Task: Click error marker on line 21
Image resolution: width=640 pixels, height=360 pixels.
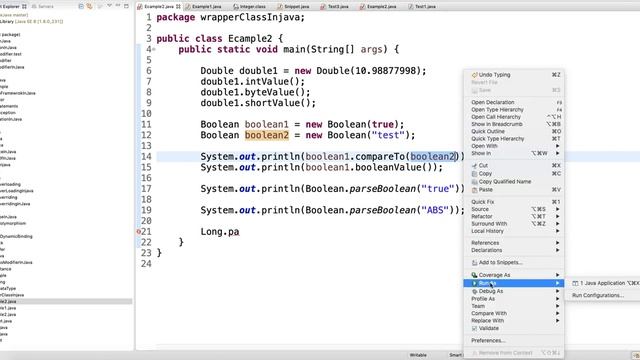Action: pos(138,231)
